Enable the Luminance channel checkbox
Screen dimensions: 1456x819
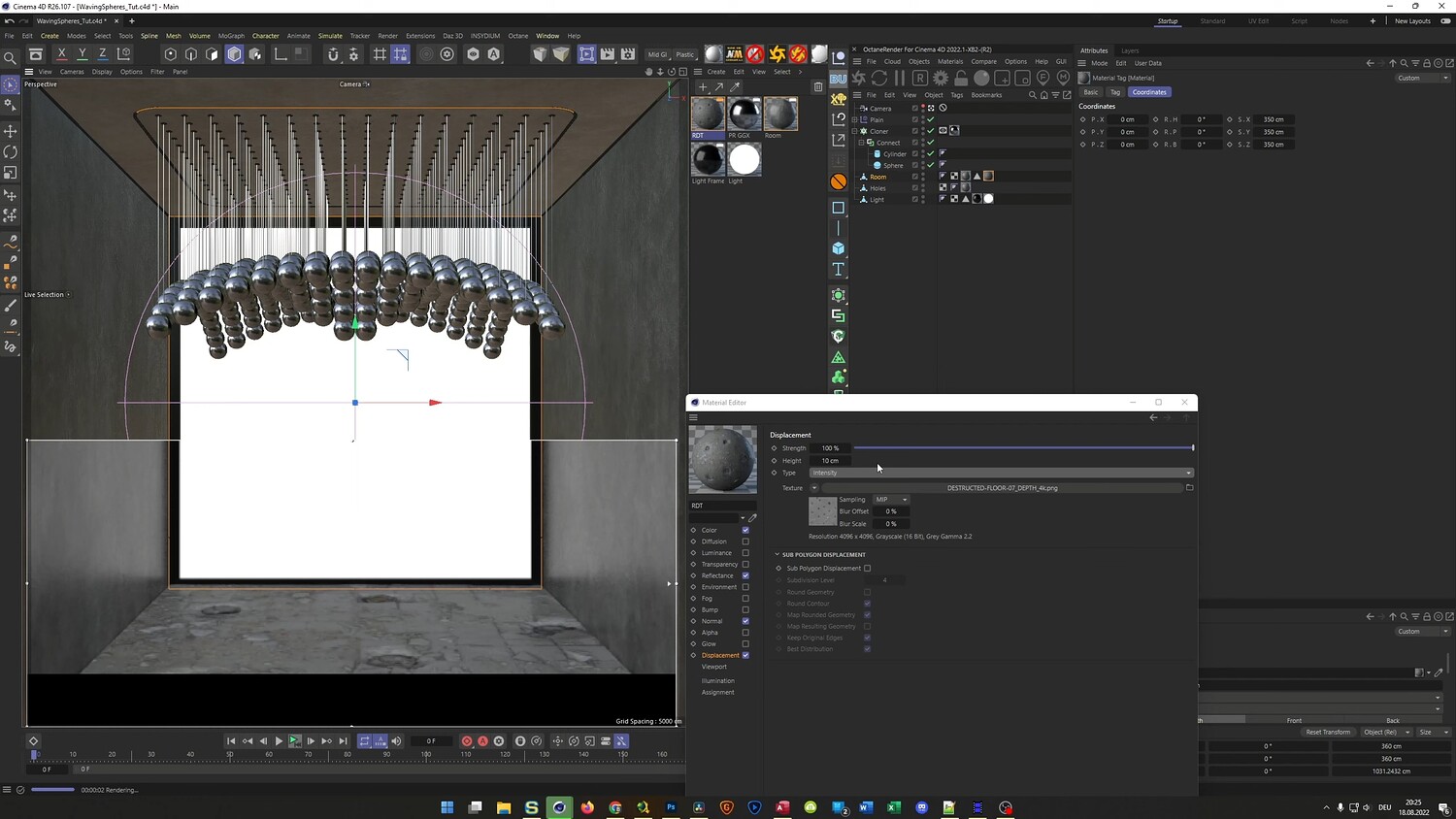(x=745, y=553)
